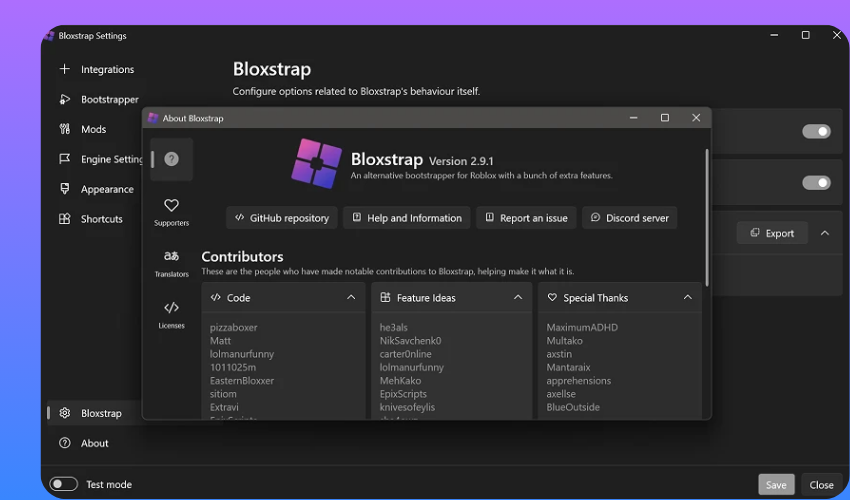This screenshot has width=850, height=500.
Task: Click the About Bloxstrap window scrollbar
Action: click(706, 217)
